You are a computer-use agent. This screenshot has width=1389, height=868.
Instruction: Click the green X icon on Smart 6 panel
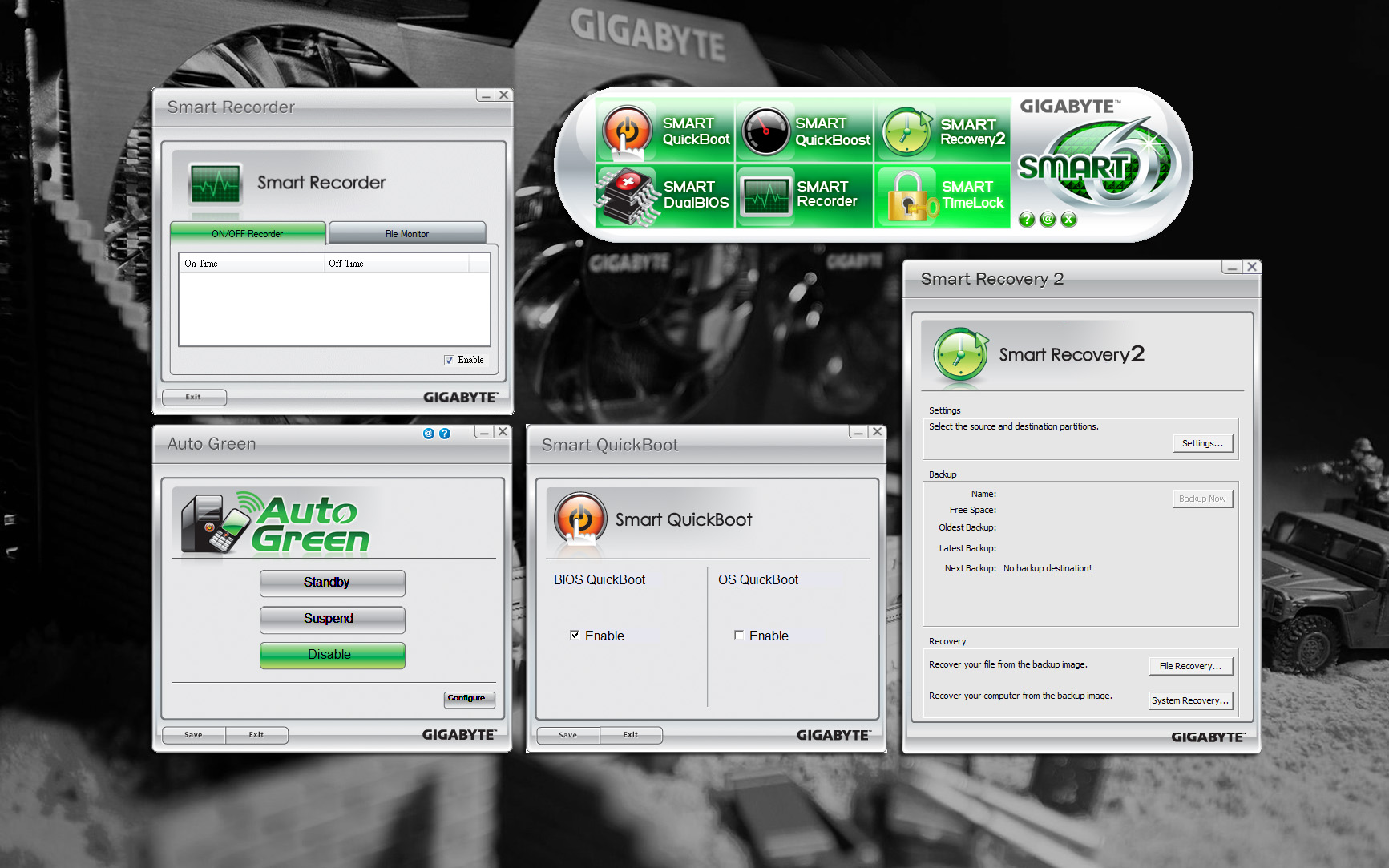1068,220
